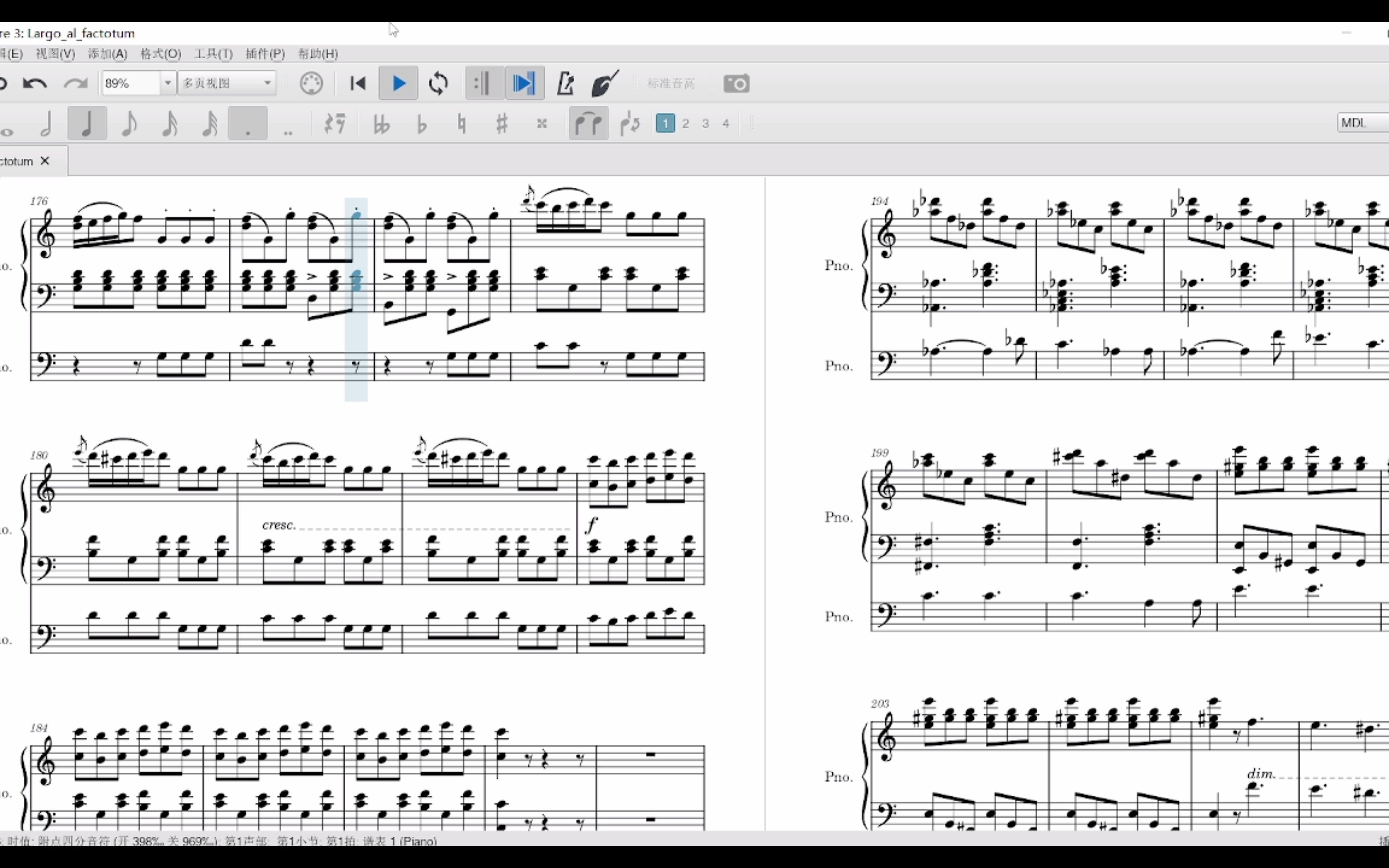
Task: Apply flat accidental
Action: tap(422, 123)
